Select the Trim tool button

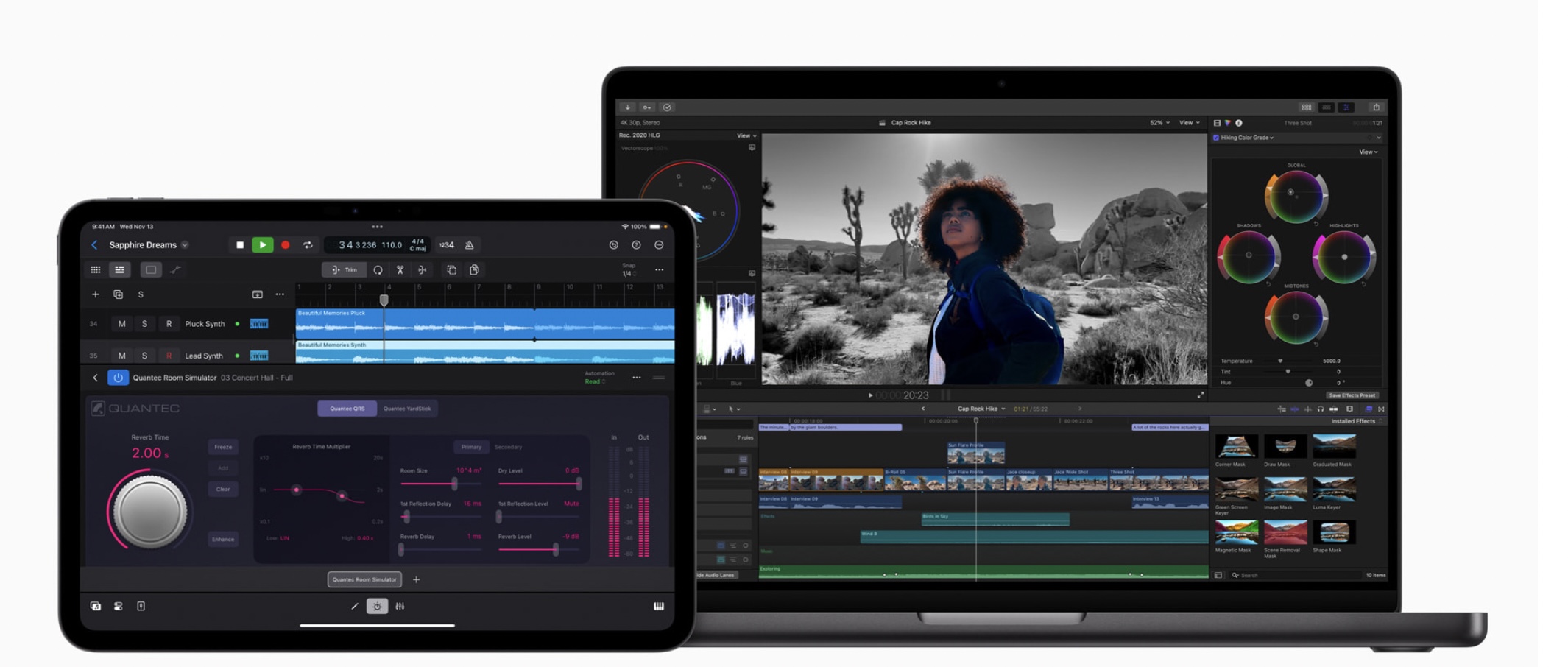[x=345, y=270]
